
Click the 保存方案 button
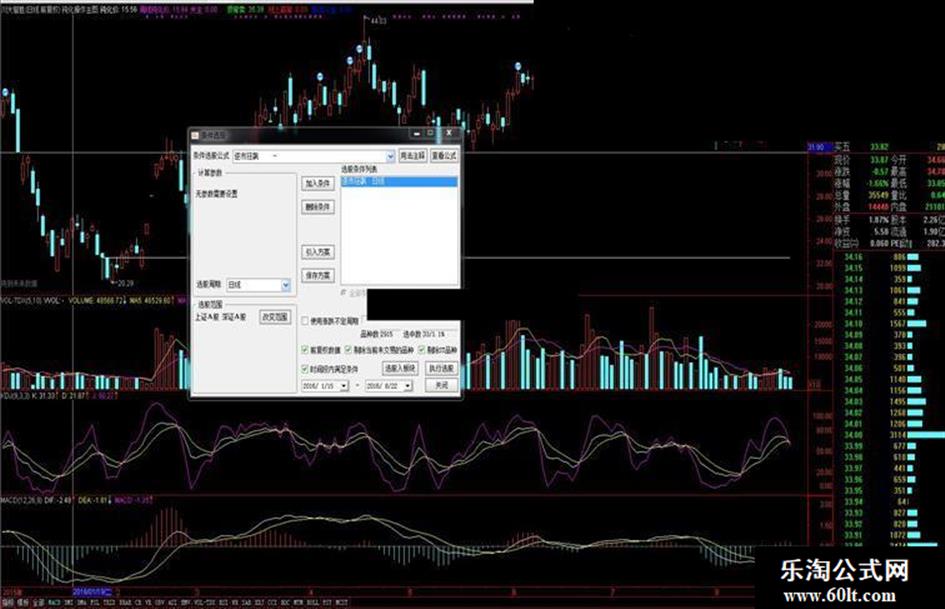[318, 276]
